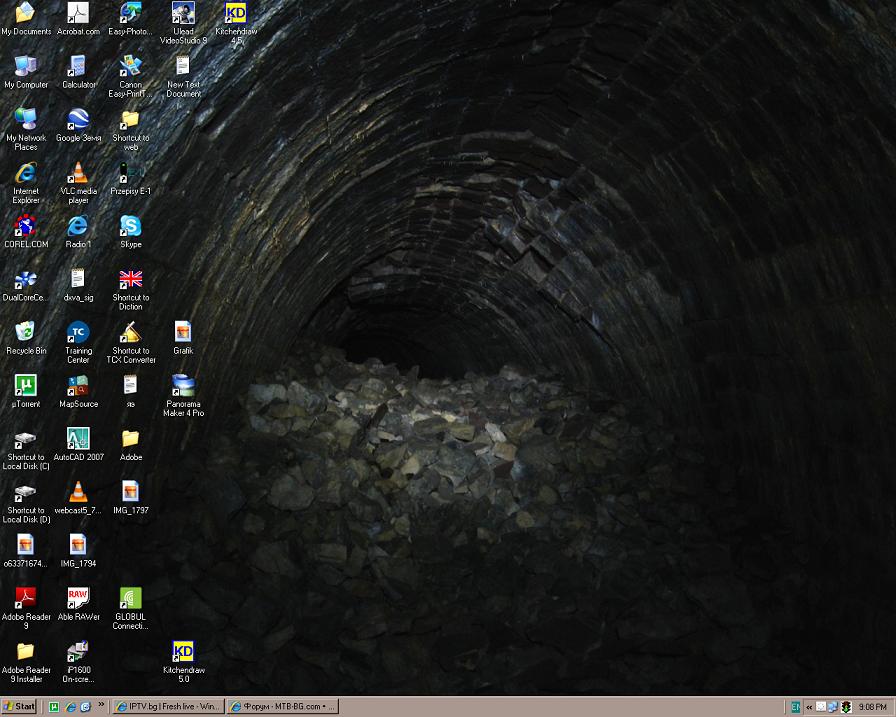The width and height of the screenshot is (896, 717).
Task: Click the EN language bar indicator
Action: click(x=795, y=707)
